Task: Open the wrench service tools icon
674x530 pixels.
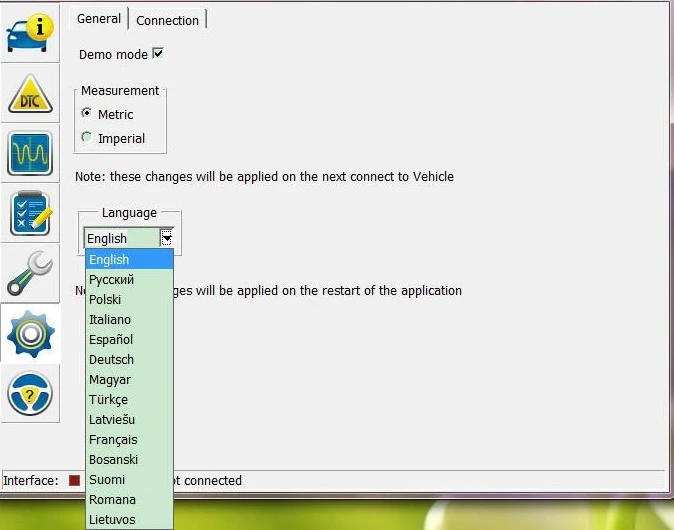Action: [30, 273]
